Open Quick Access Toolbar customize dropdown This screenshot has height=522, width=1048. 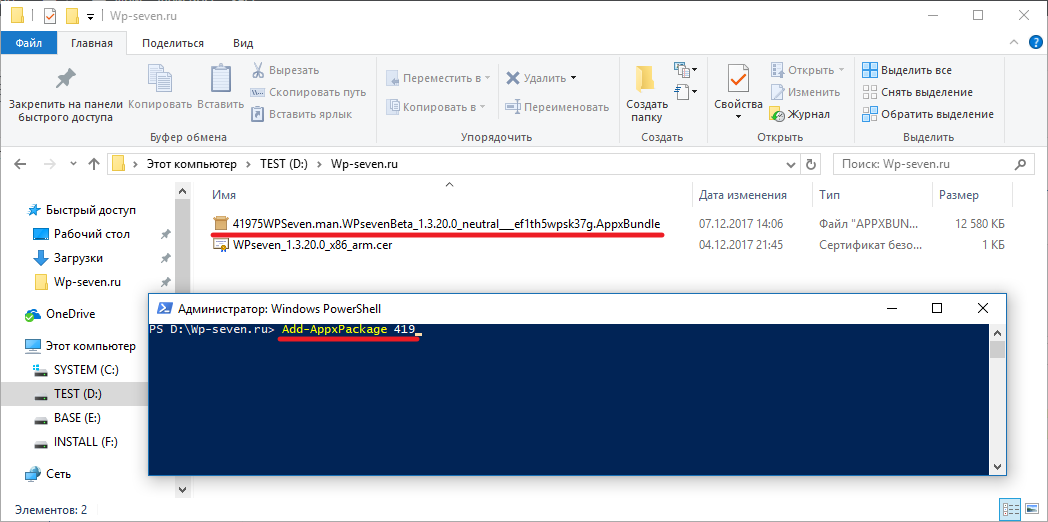click(x=91, y=15)
